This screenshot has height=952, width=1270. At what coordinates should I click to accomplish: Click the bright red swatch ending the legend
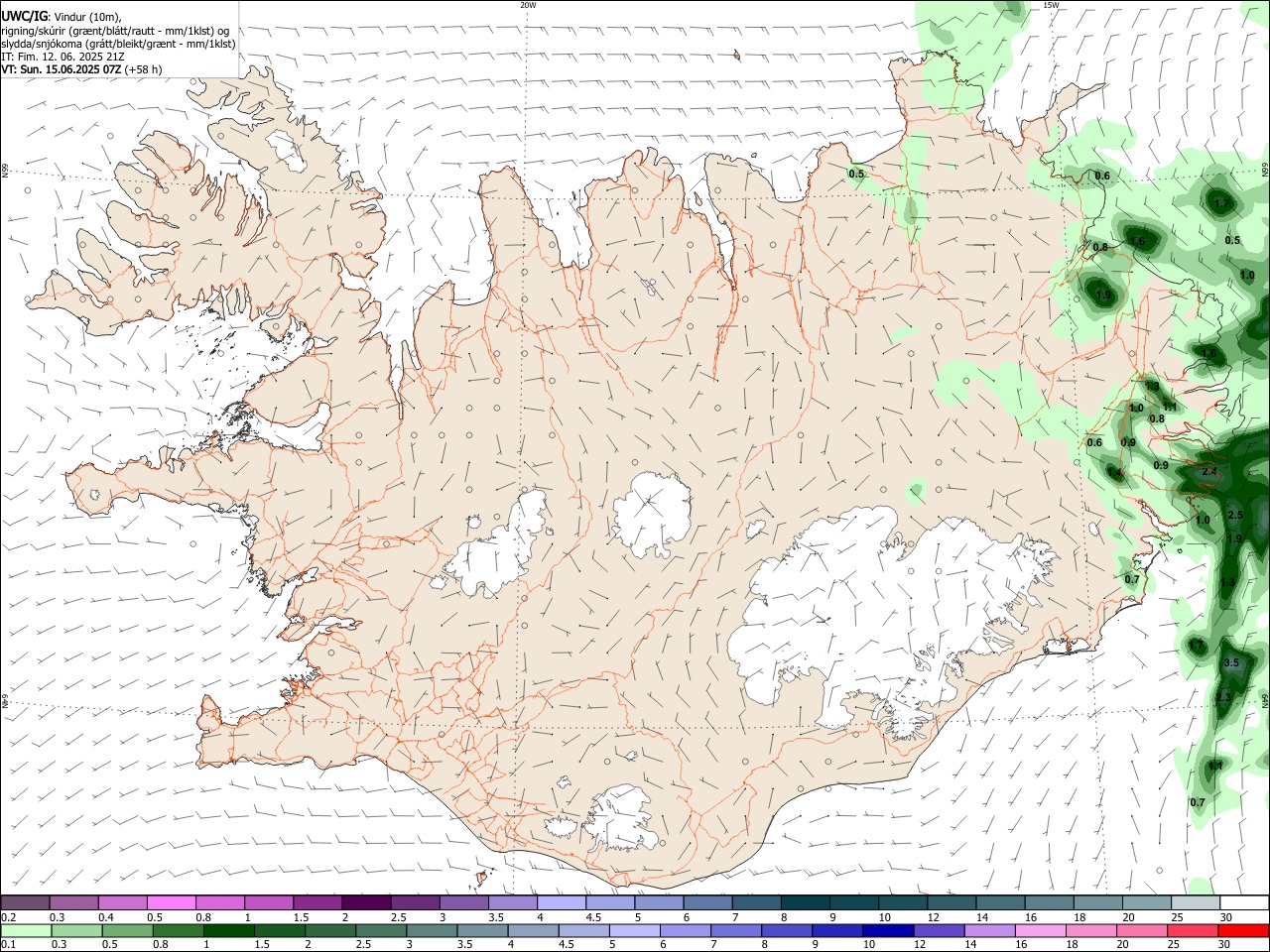tap(1244, 930)
